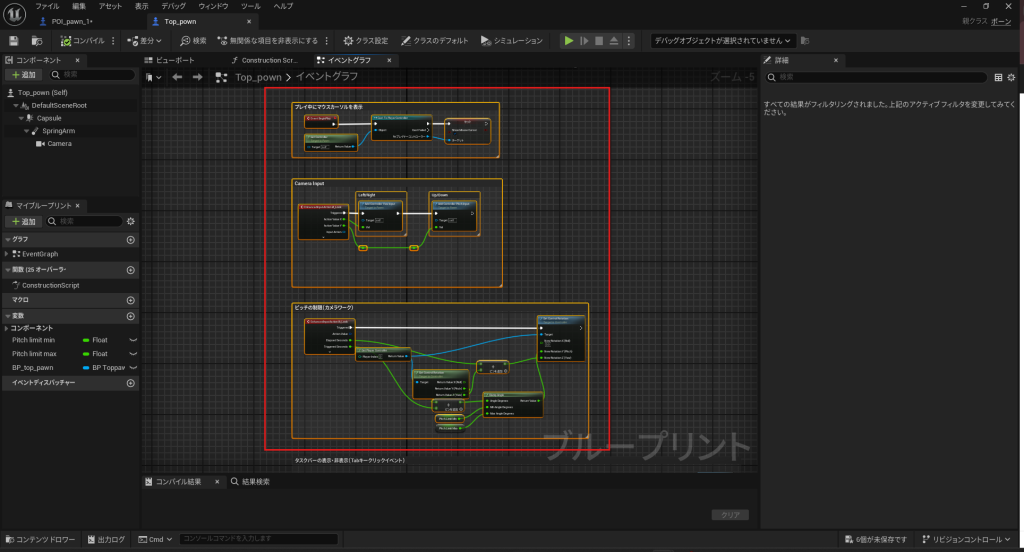Click the Save blueprint icon in the toolbar
Image resolution: width=1024 pixels, height=552 pixels.
(13, 41)
